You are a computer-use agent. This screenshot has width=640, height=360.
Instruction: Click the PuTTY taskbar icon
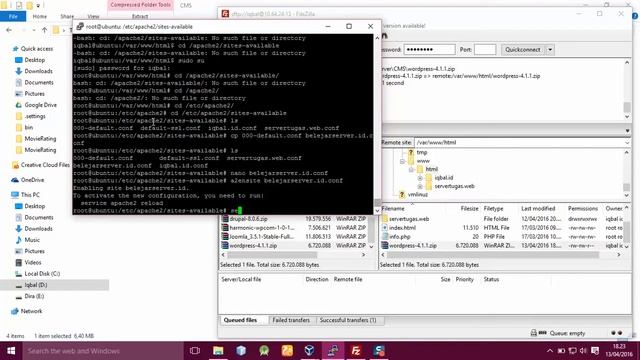coord(333,351)
